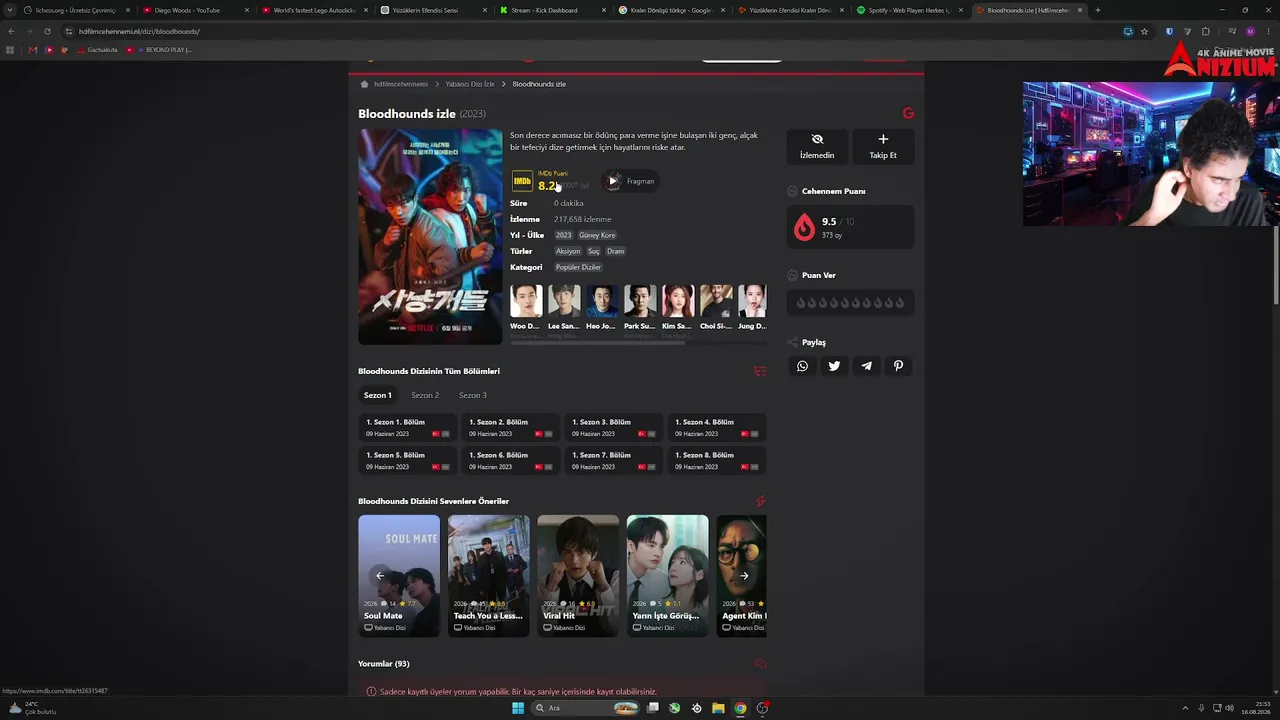Switch to the lichess.org tab
This screenshot has width=1280, height=720.
click(x=75, y=10)
